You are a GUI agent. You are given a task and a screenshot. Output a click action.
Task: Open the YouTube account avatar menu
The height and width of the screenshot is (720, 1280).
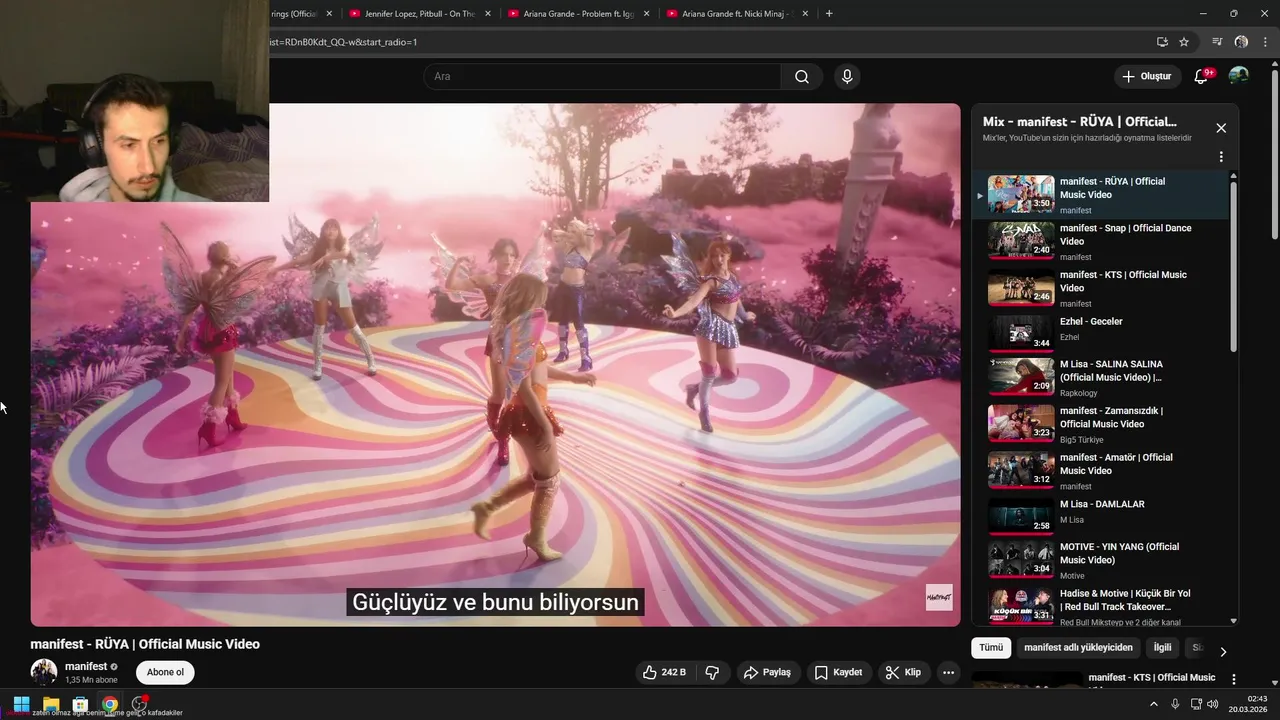click(x=1238, y=76)
